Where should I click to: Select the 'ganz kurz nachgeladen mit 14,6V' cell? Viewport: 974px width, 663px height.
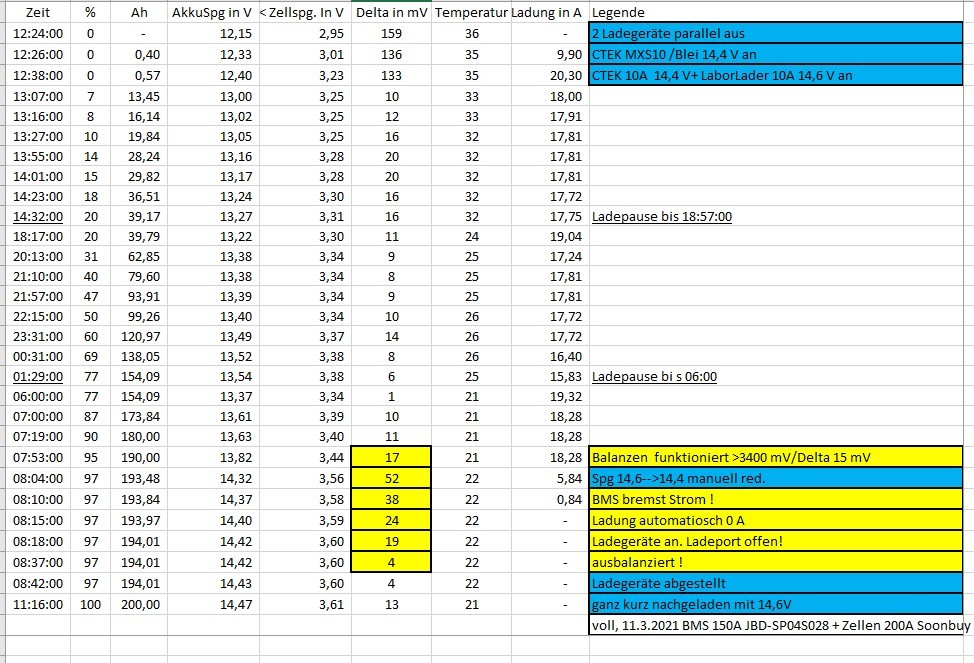tap(776, 605)
